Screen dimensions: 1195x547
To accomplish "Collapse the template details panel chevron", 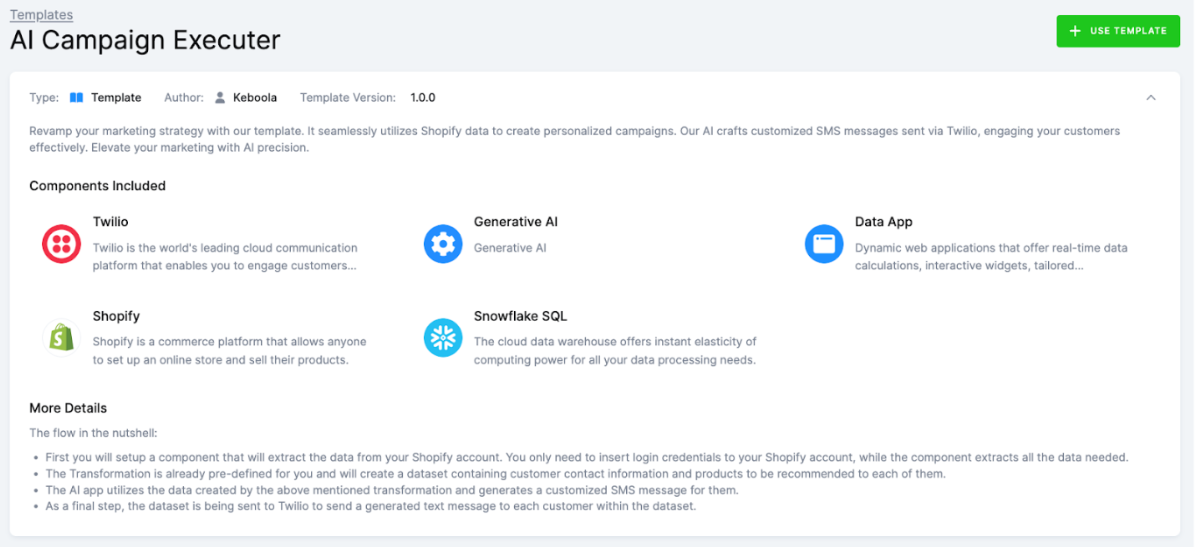I will pos(1151,98).
